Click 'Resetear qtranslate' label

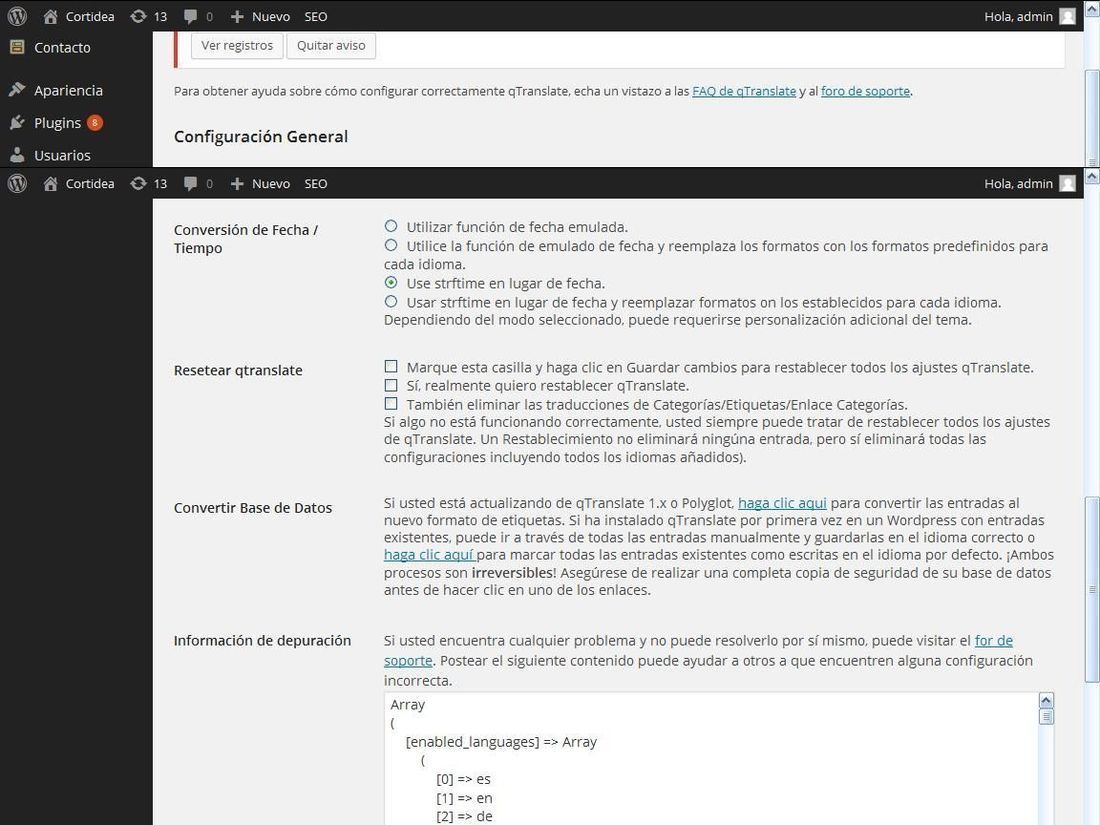[238, 370]
